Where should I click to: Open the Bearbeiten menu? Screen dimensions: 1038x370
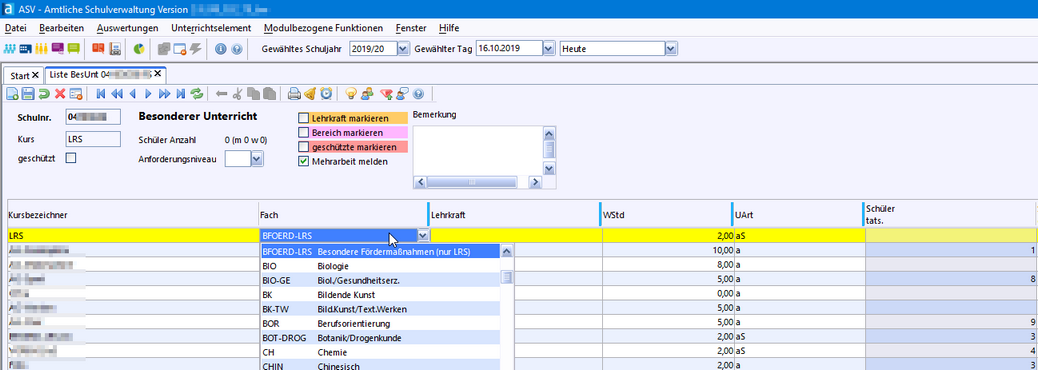[x=61, y=28]
